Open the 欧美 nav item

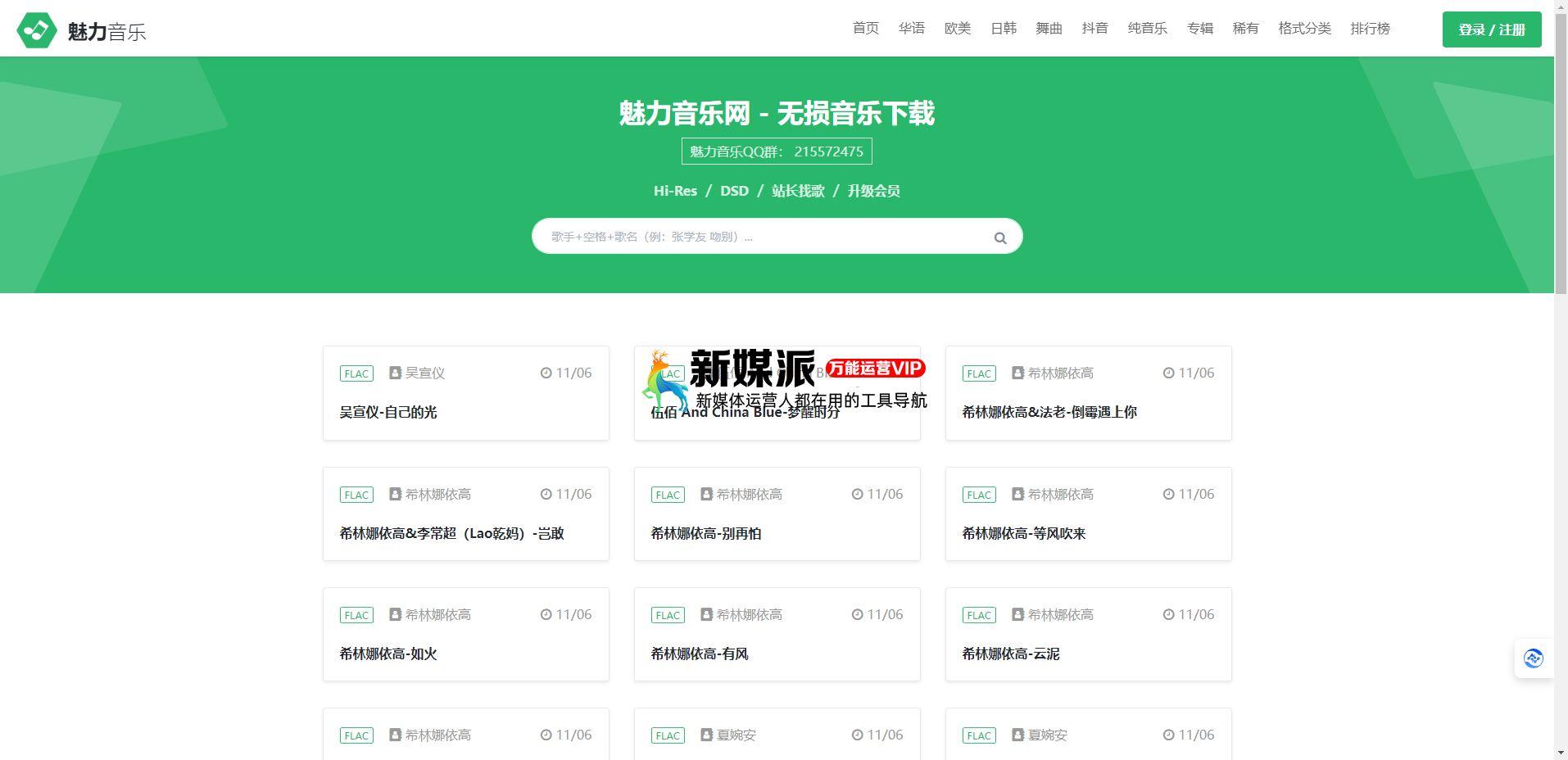[x=957, y=29]
